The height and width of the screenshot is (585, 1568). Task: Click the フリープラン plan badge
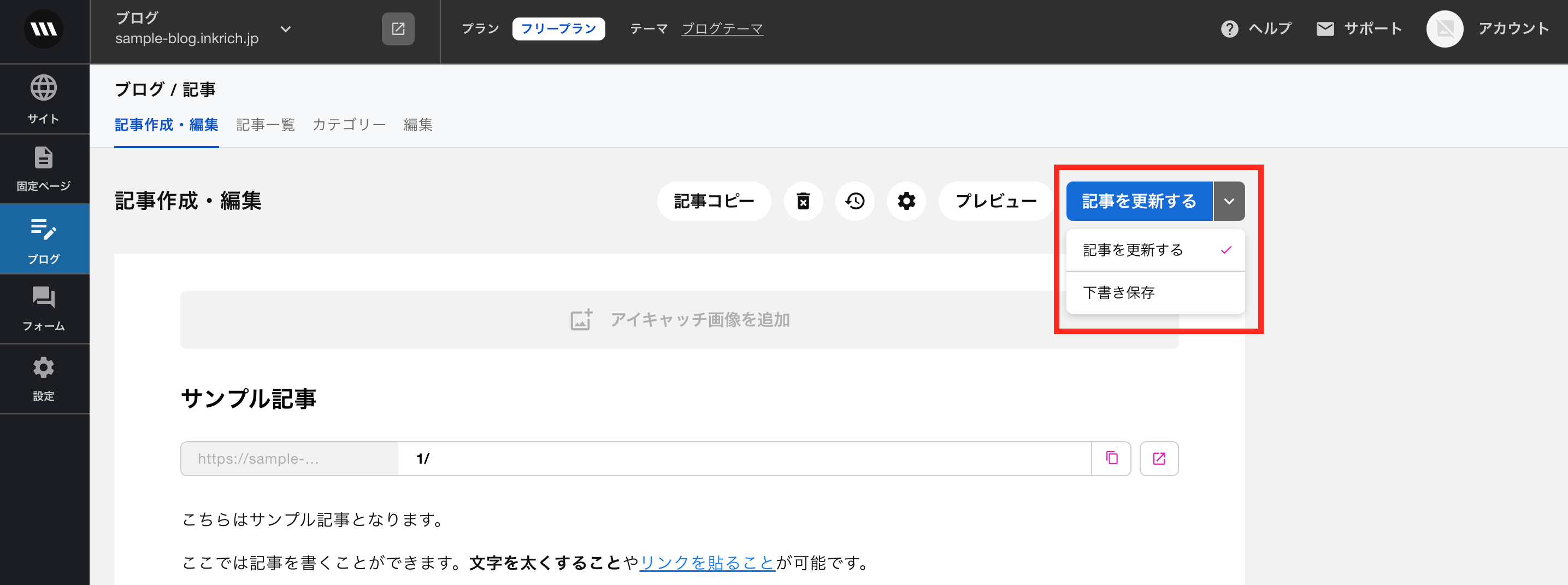(x=558, y=28)
